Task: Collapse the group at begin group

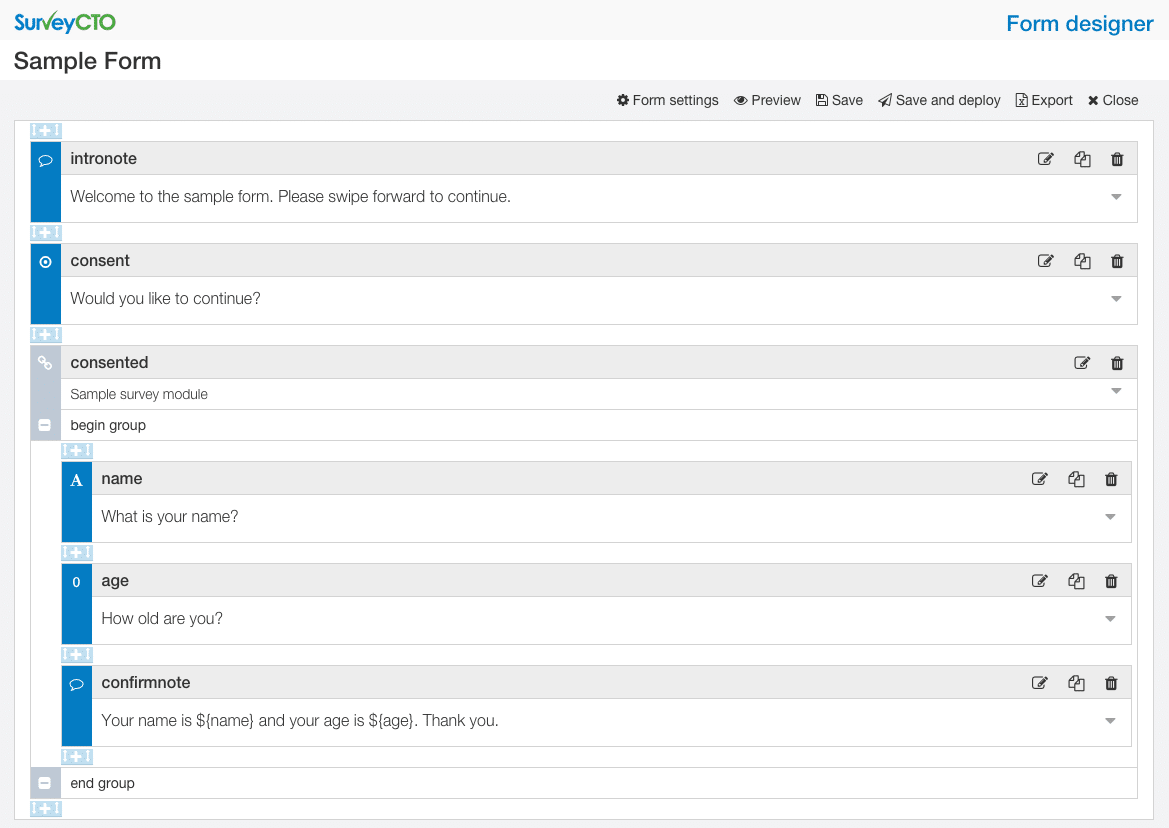Action: click(45, 425)
